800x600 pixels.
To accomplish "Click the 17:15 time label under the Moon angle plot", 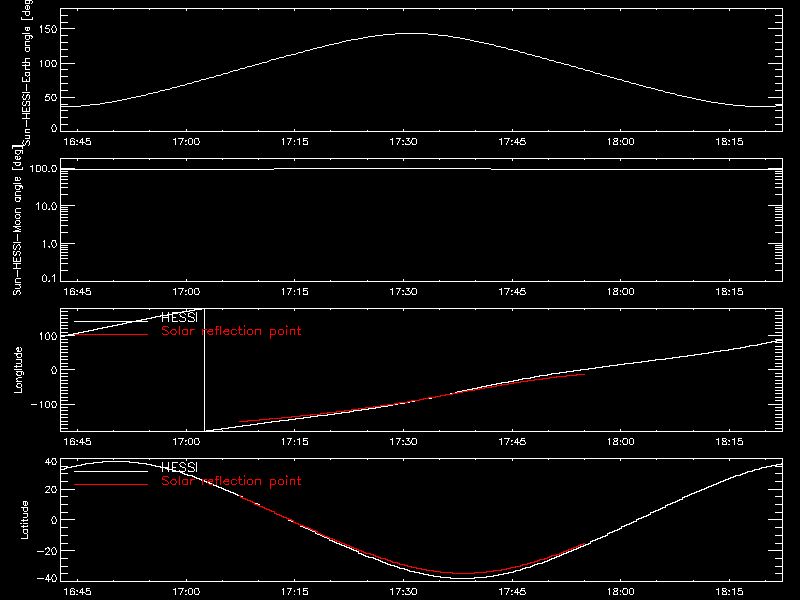I will [x=294, y=292].
